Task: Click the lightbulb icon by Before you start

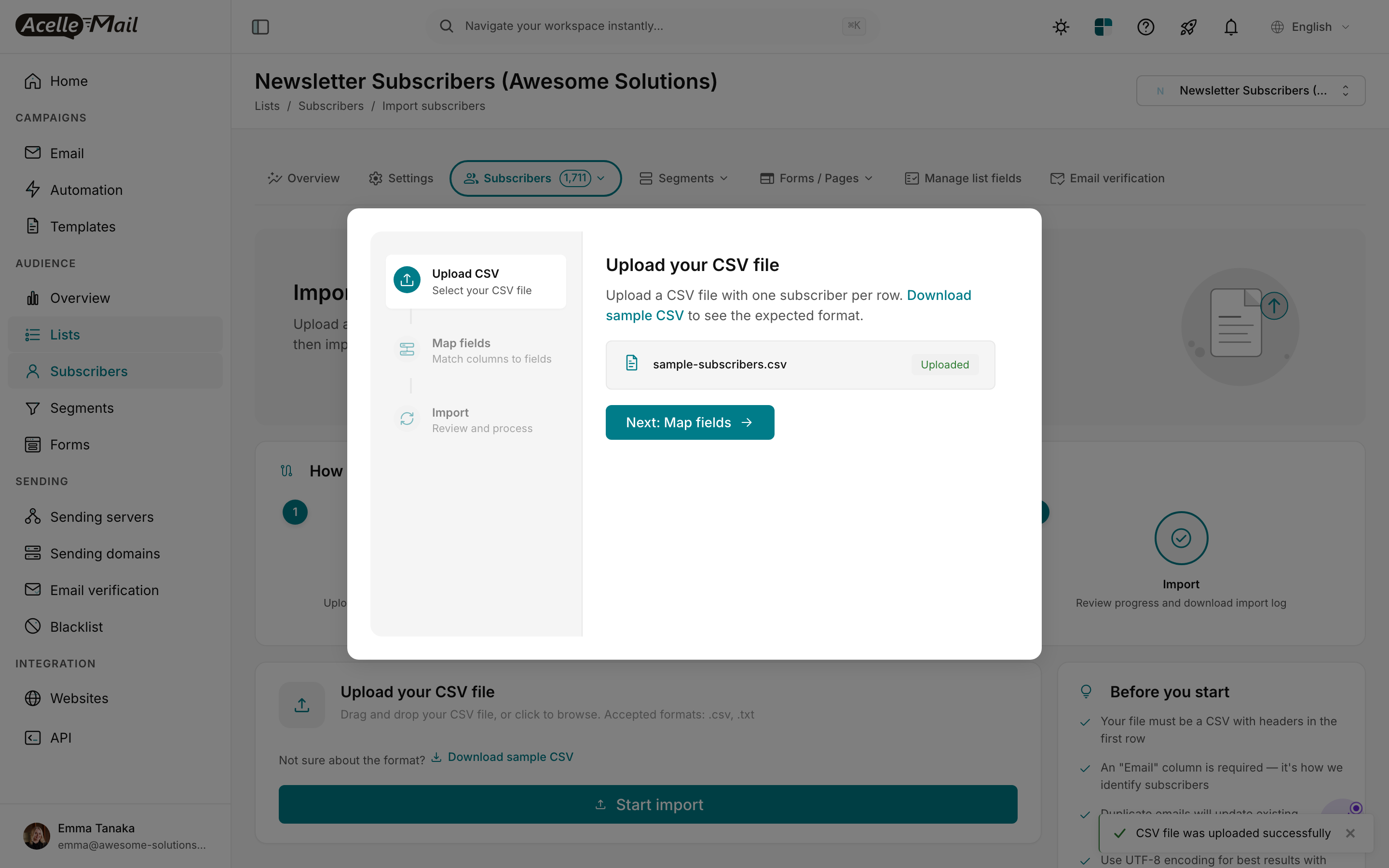Action: click(1086, 691)
